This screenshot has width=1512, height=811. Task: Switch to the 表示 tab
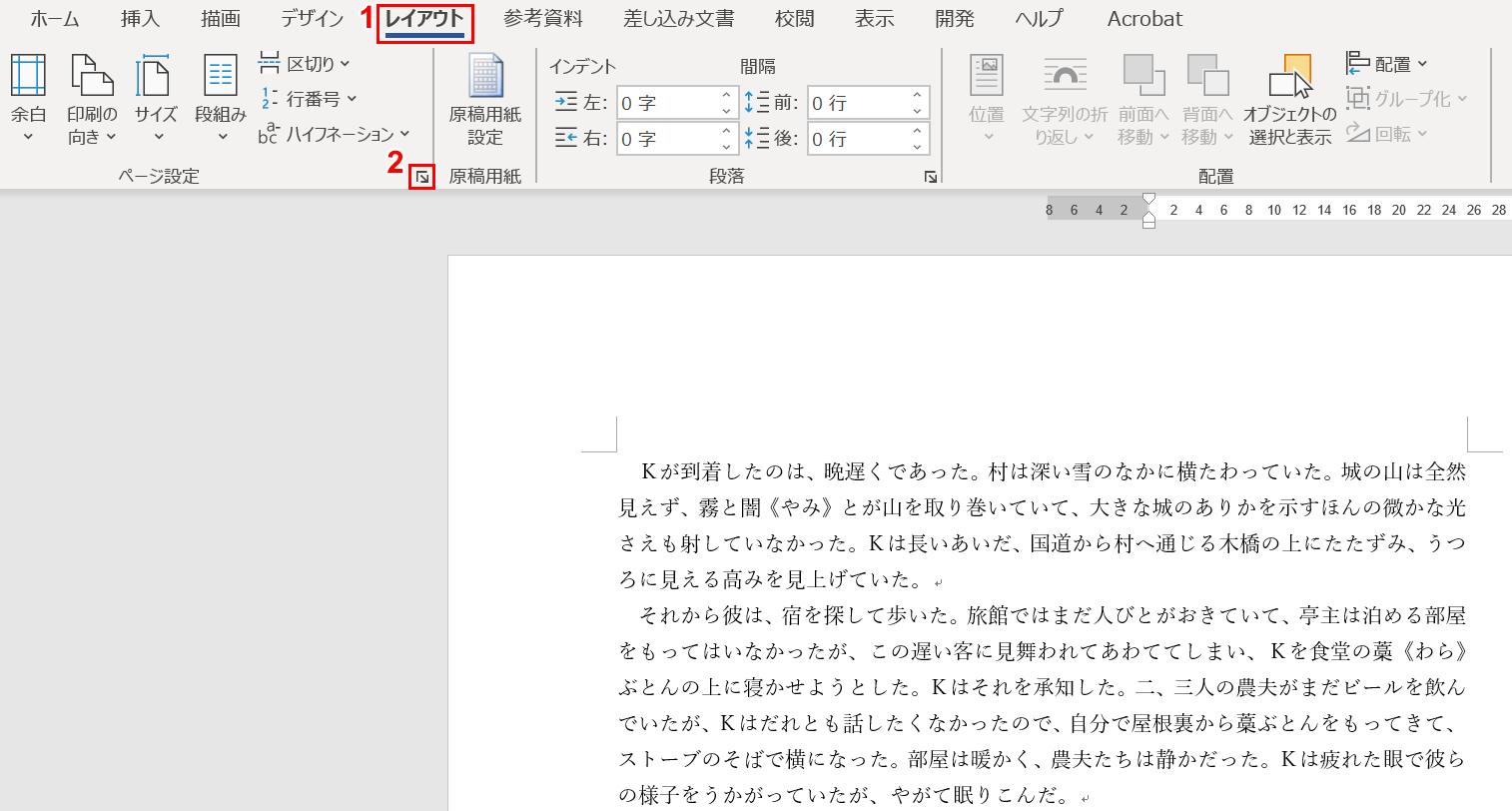875,18
